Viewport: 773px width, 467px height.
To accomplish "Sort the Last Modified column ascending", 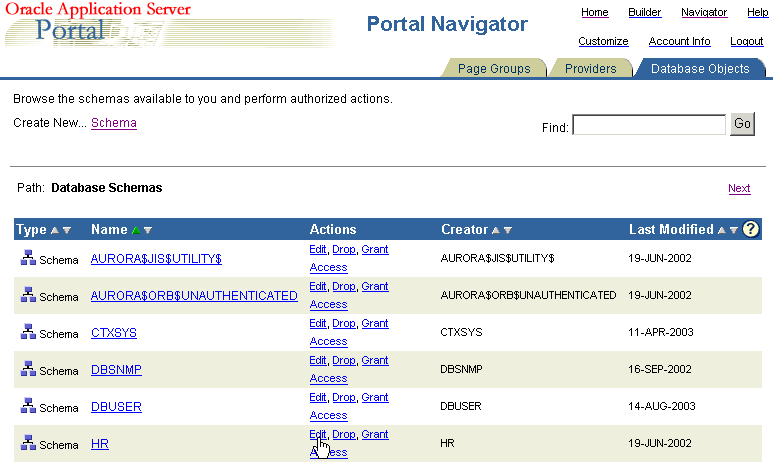I will coord(721,230).
